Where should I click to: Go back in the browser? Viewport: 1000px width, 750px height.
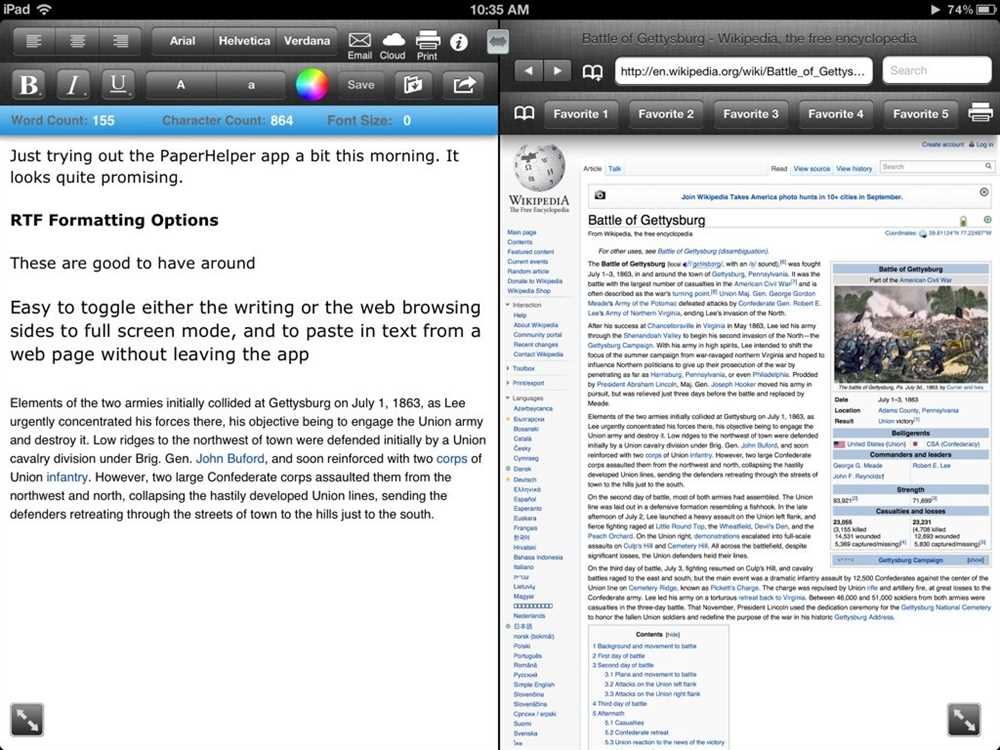(529, 71)
